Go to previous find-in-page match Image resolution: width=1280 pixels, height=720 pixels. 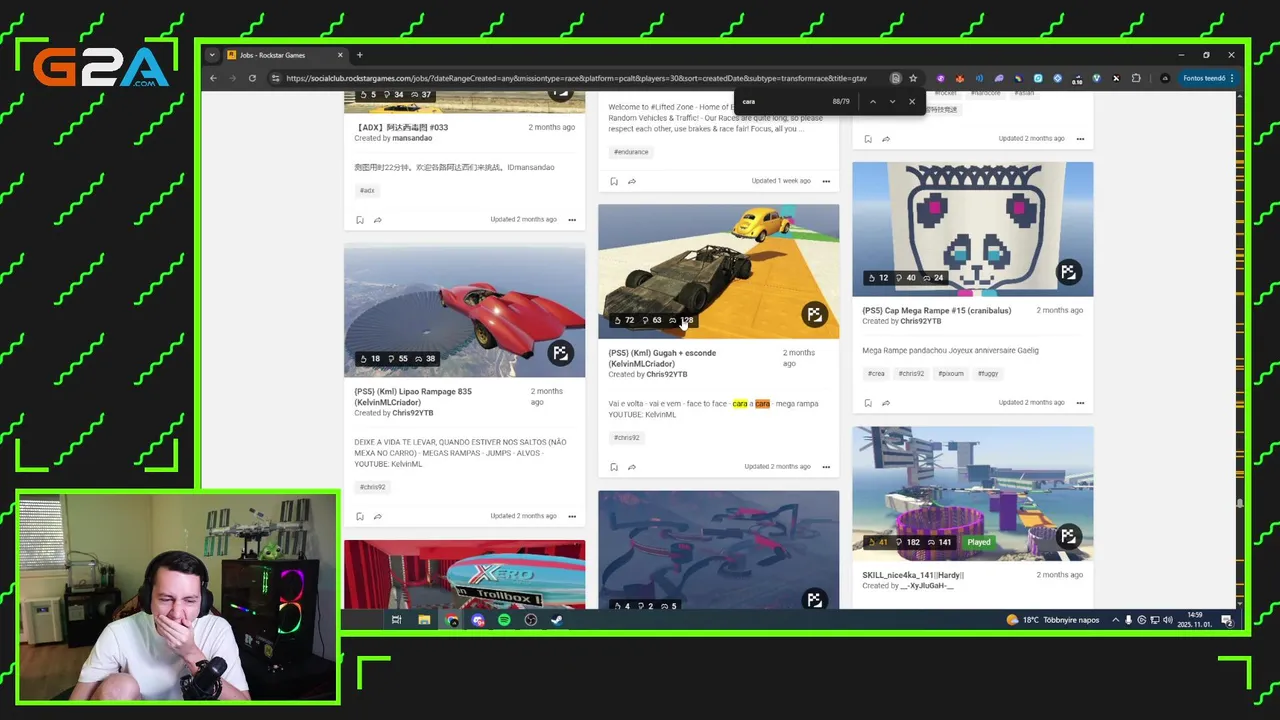coord(873,101)
